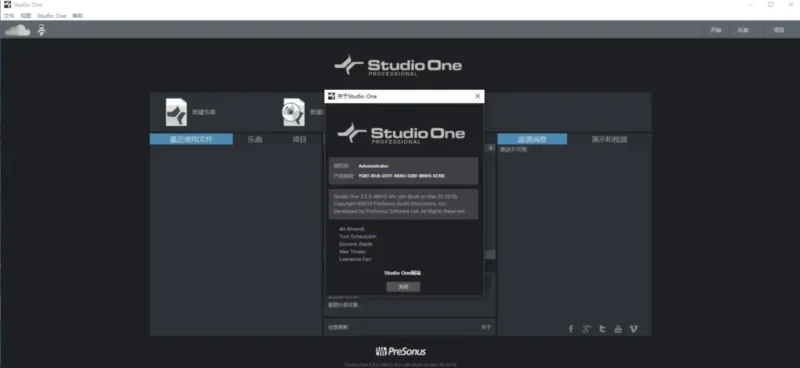
Task: Switch to the 乐曲 tab in start page
Action: [255, 139]
